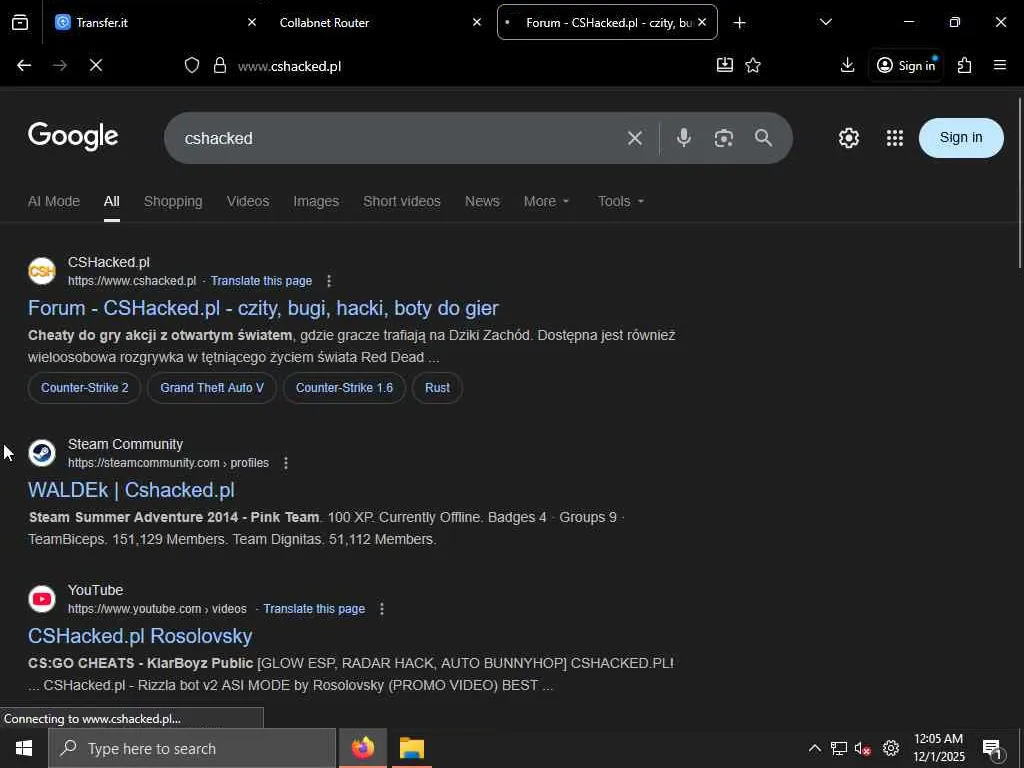Screen dimensions: 1024x768
Task: Select Videos search tab
Action: click(x=248, y=201)
